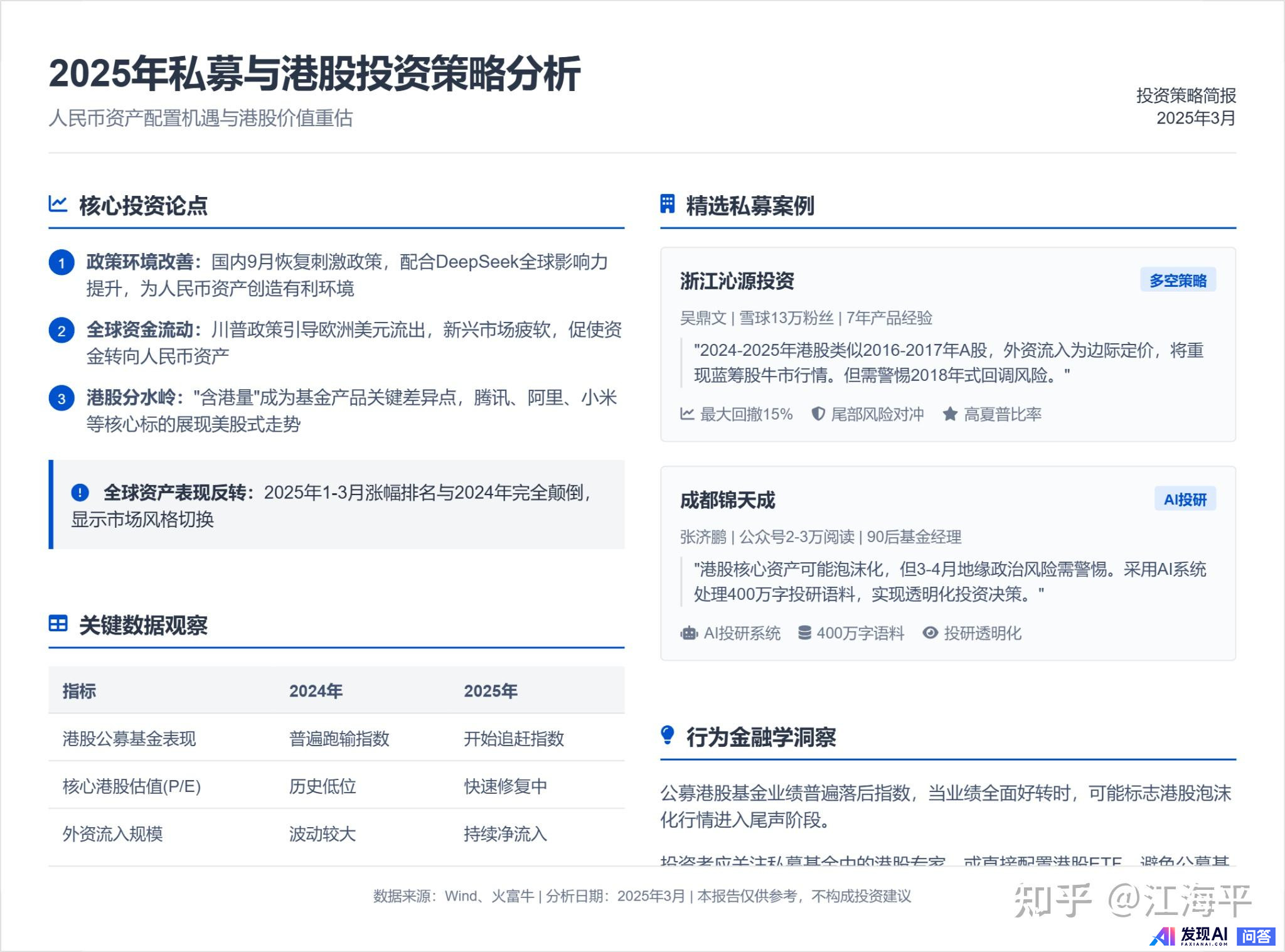Click the 尾部风险对冲 label

point(877,414)
